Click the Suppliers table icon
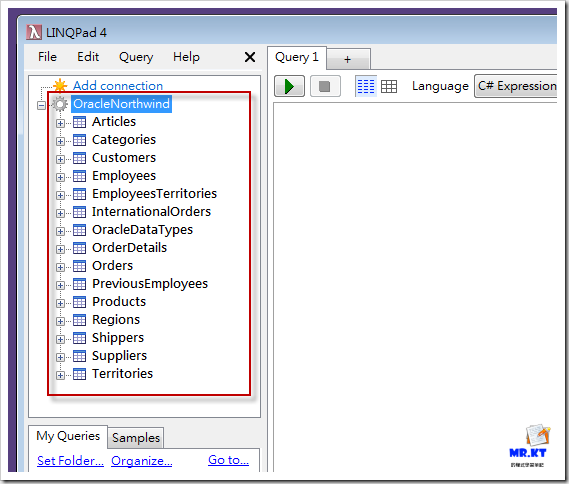Image resolution: width=569 pixels, height=484 pixels. pyautogui.click(x=79, y=356)
